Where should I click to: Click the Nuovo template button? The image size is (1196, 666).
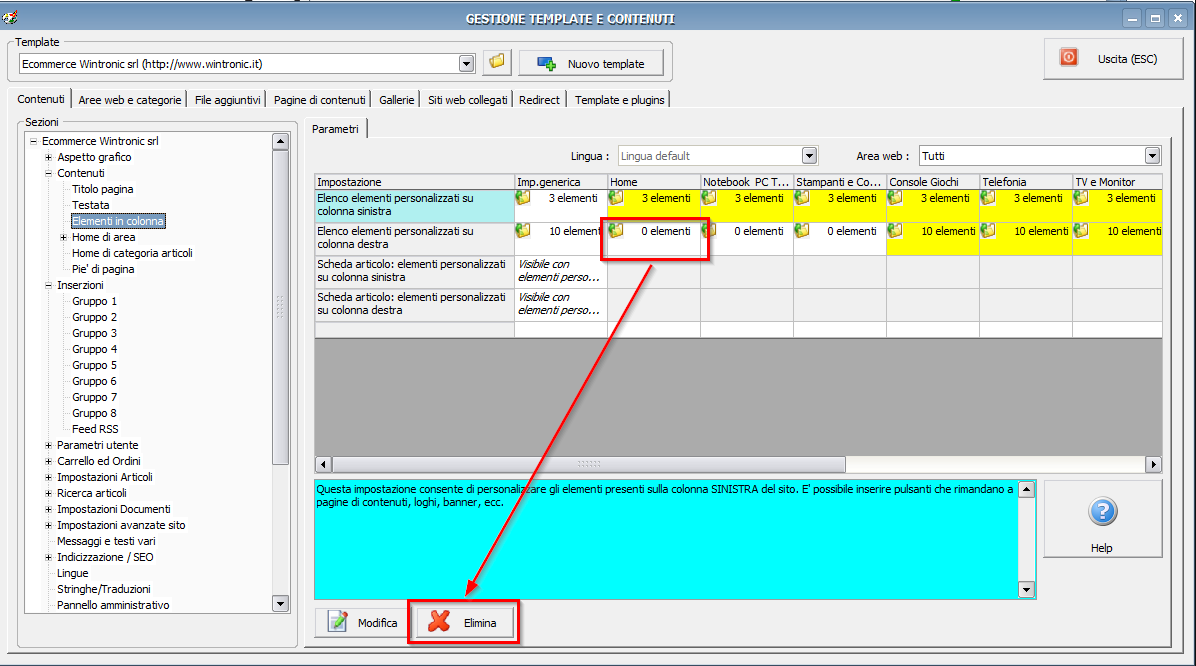click(x=590, y=63)
